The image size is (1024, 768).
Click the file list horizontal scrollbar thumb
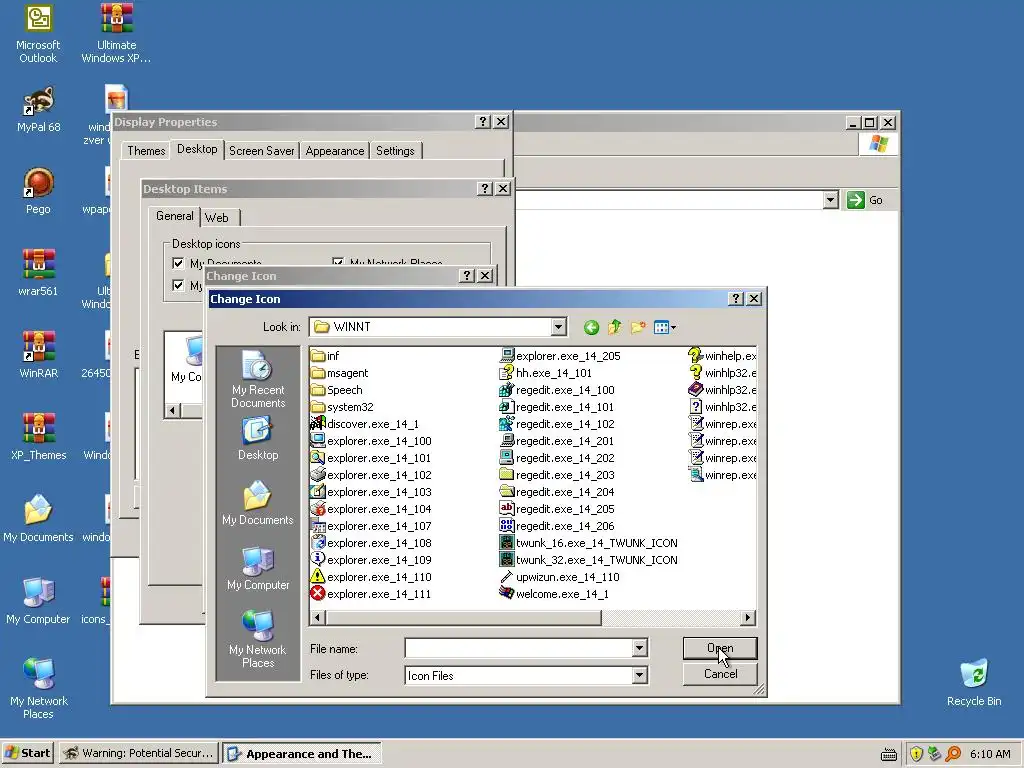point(463,617)
